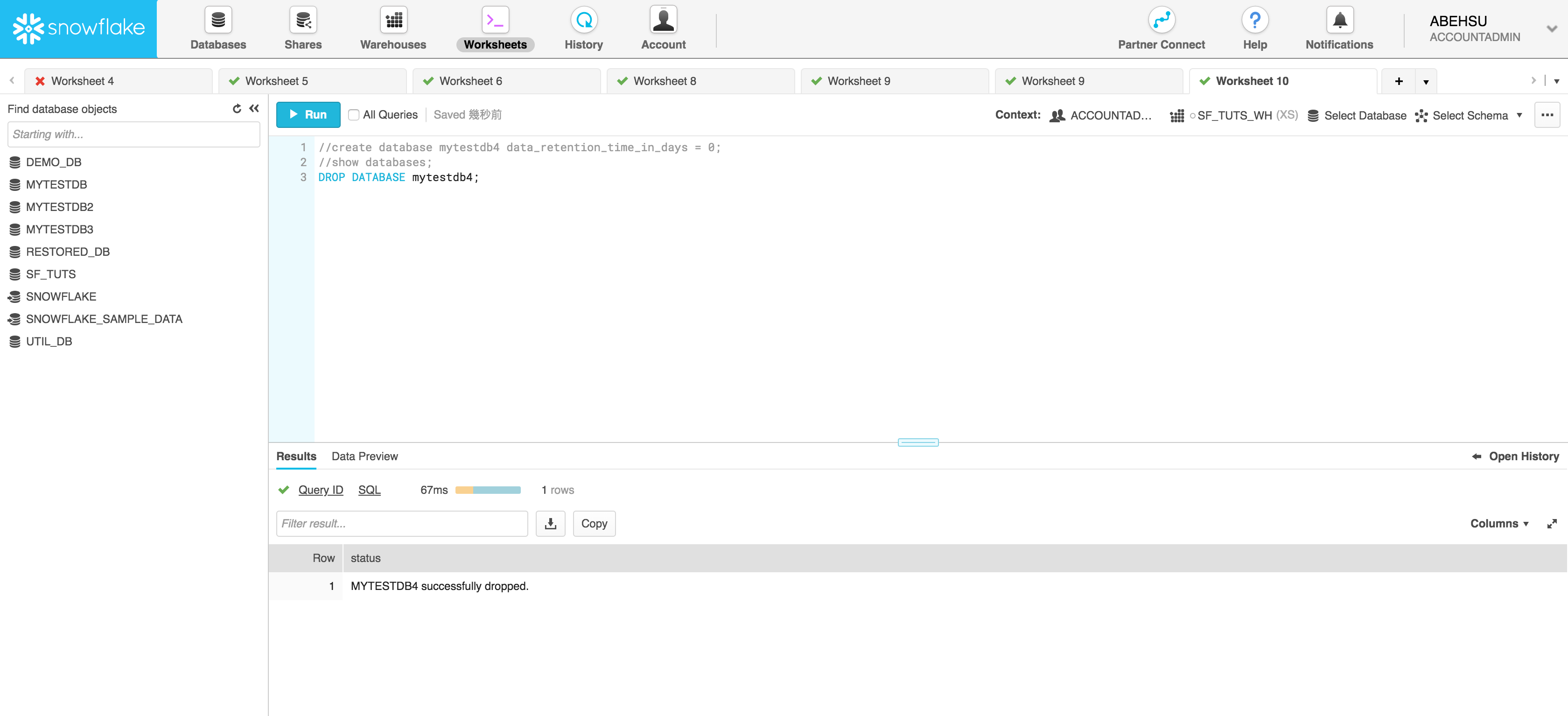Viewport: 1568px width, 716px height.
Task: Expand the context selector arrow
Action: click(1519, 115)
